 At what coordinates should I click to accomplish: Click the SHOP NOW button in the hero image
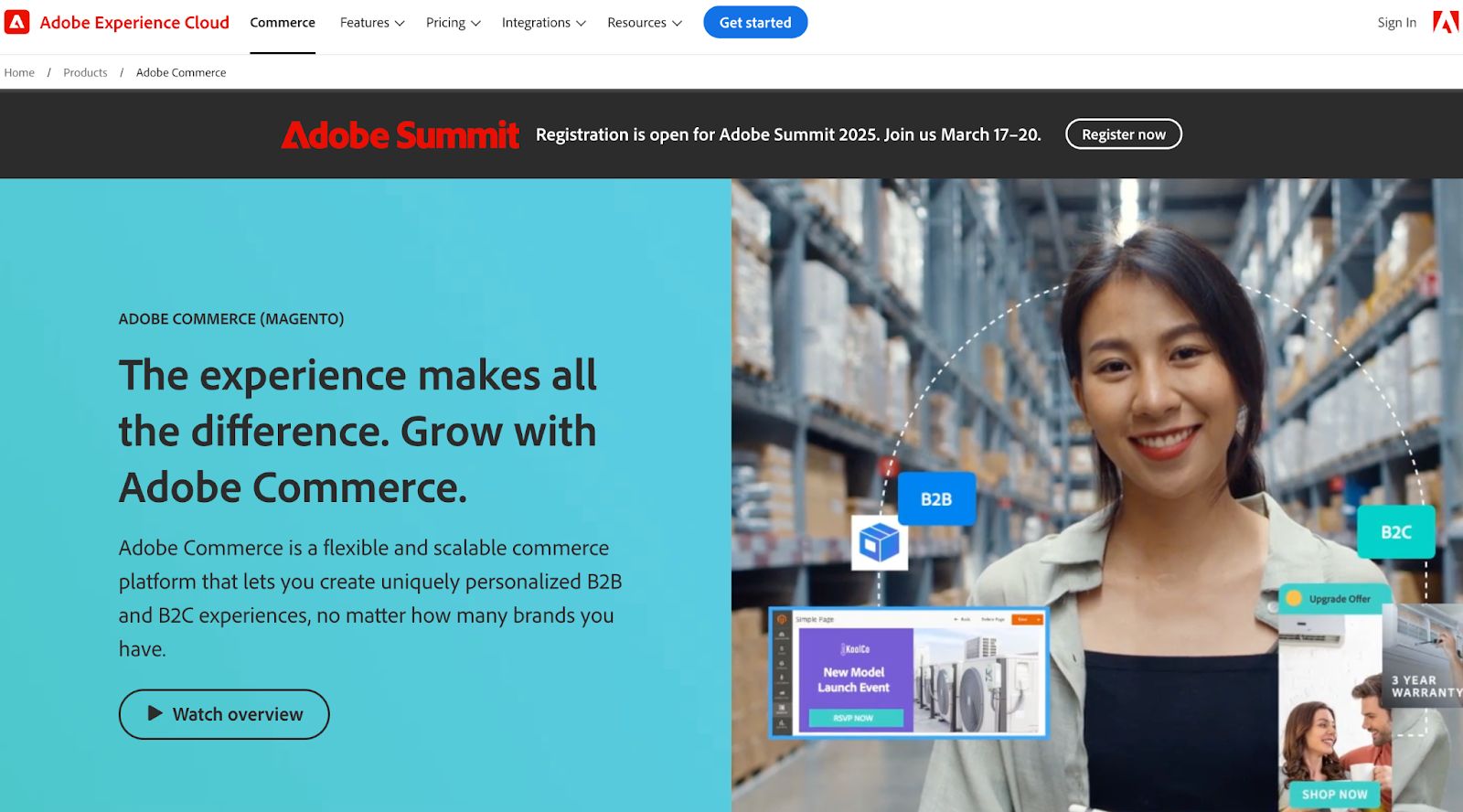pyautogui.click(x=1334, y=795)
